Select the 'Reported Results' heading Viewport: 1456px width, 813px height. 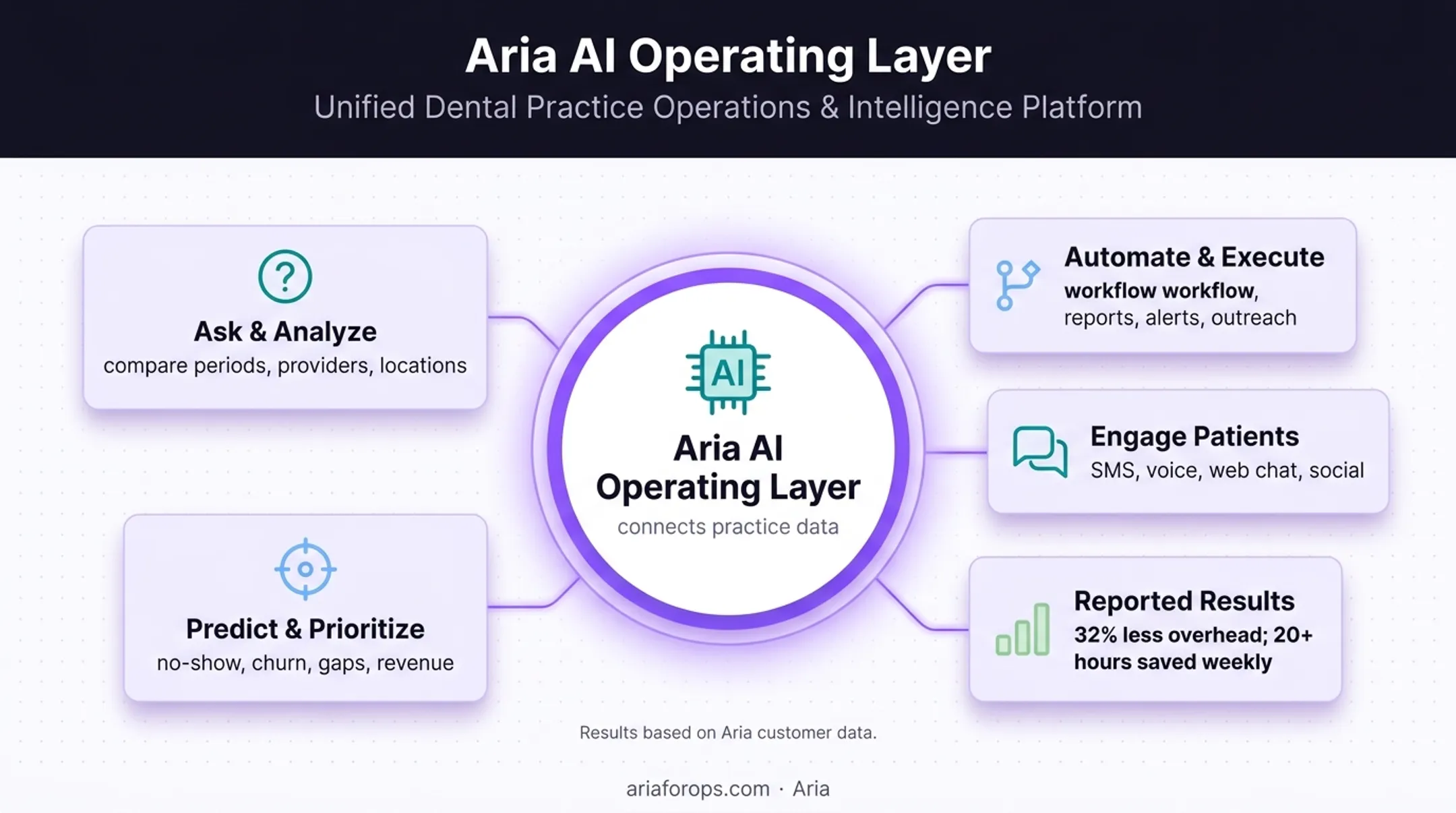point(1184,601)
